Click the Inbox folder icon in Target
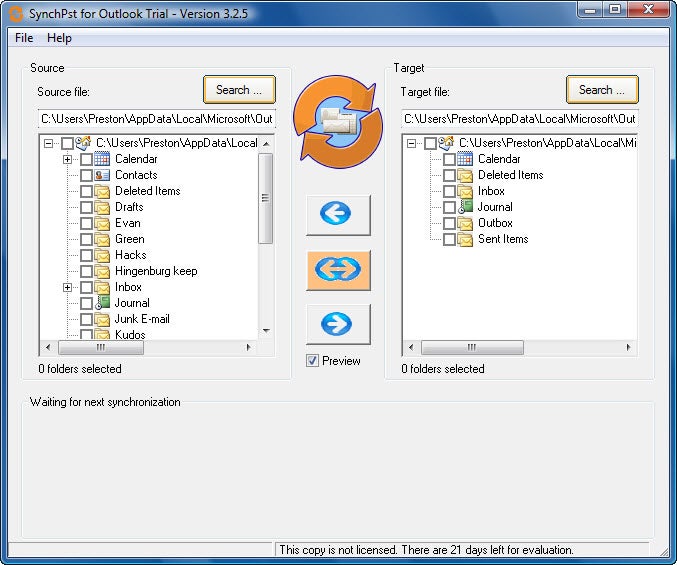This screenshot has width=677, height=565. [x=465, y=191]
